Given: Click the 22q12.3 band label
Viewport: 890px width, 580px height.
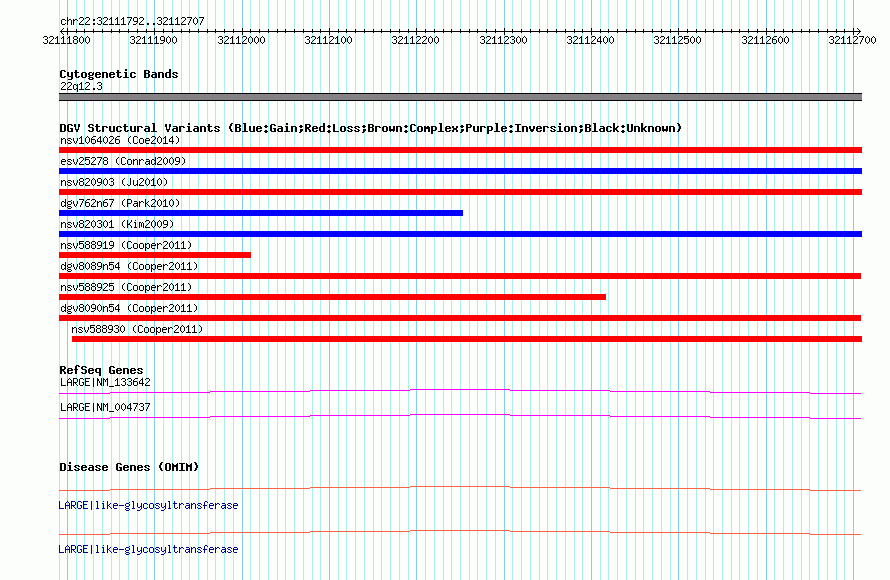Looking at the screenshot, I should (81, 86).
